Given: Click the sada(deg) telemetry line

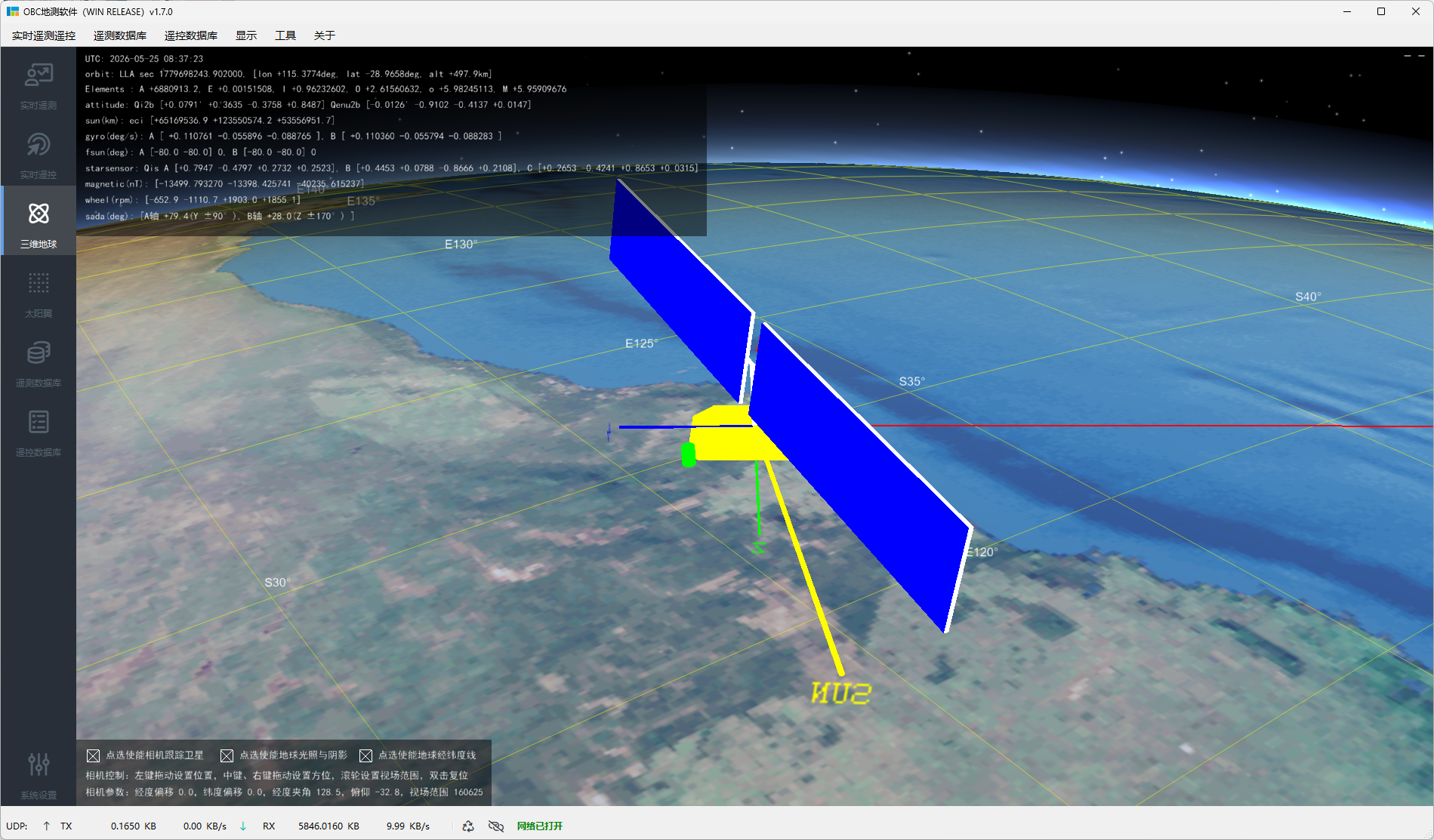Looking at the screenshot, I should click(x=220, y=216).
